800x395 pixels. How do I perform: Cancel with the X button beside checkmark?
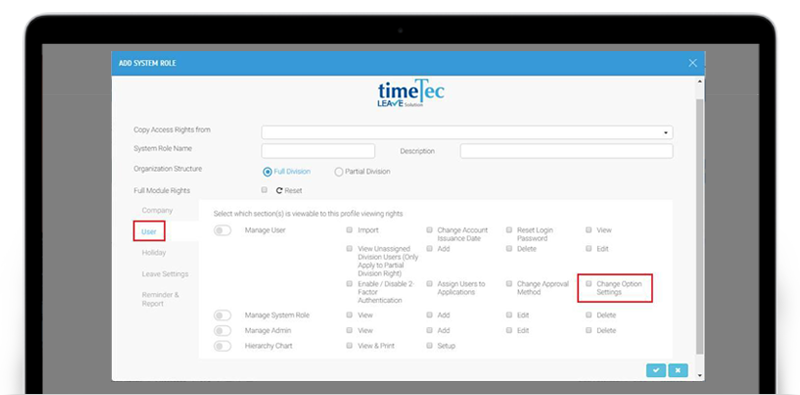click(678, 370)
